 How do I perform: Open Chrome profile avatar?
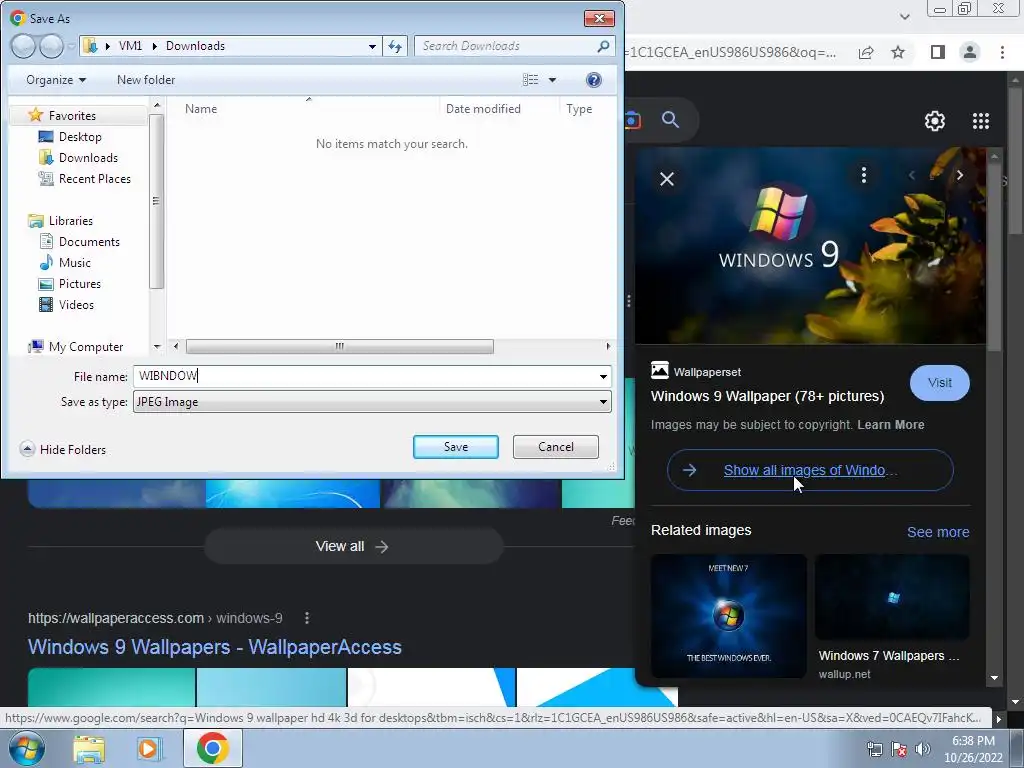970,52
